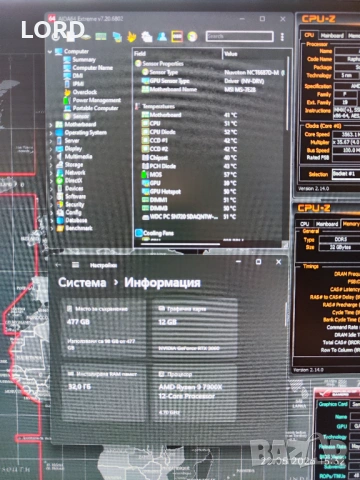Click the AIDA64 search field
This screenshot has width=360, height=480.
(x=239, y=36)
